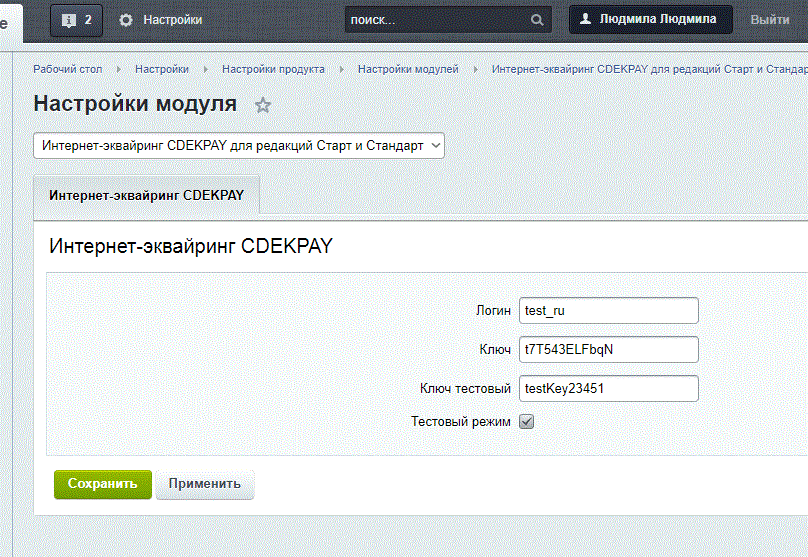Click the Применить button
The height and width of the screenshot is (557, 808).
[205, 484]
